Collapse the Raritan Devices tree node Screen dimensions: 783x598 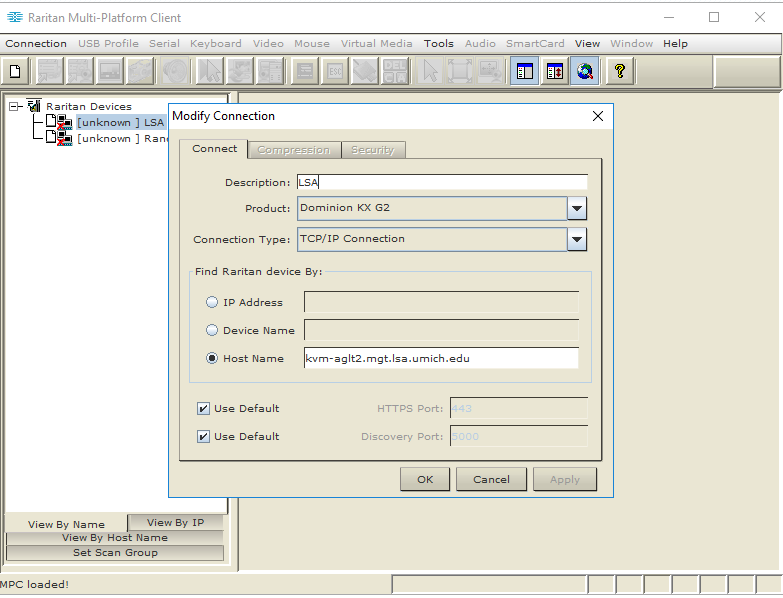point(13,106)
